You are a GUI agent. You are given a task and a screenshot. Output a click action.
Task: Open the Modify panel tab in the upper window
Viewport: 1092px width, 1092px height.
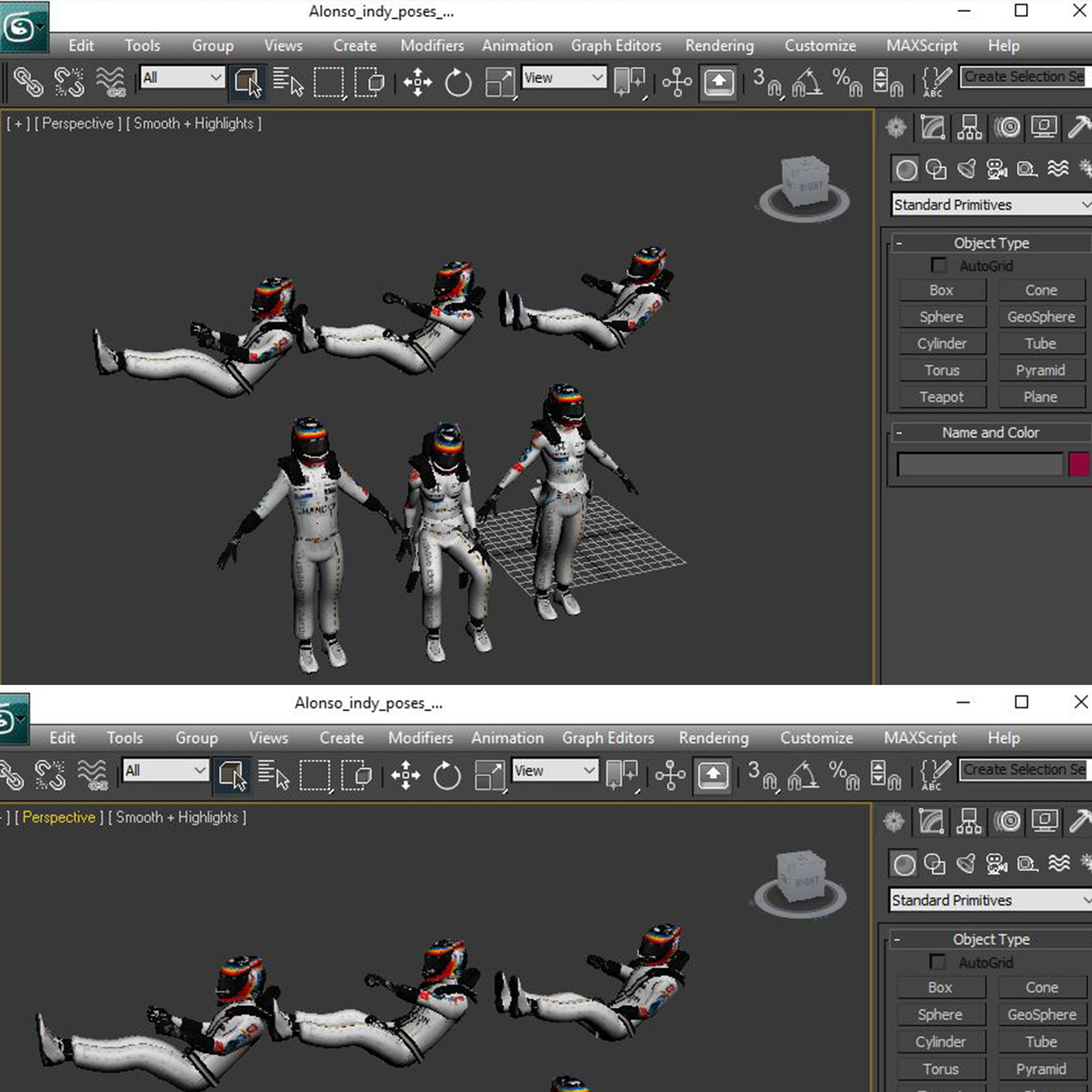tap(933, 127)
